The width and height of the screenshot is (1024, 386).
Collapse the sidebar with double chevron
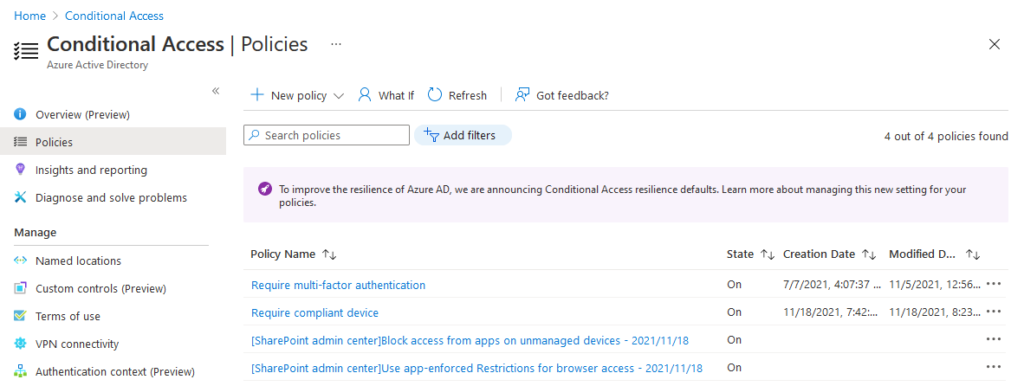point(216,91)
